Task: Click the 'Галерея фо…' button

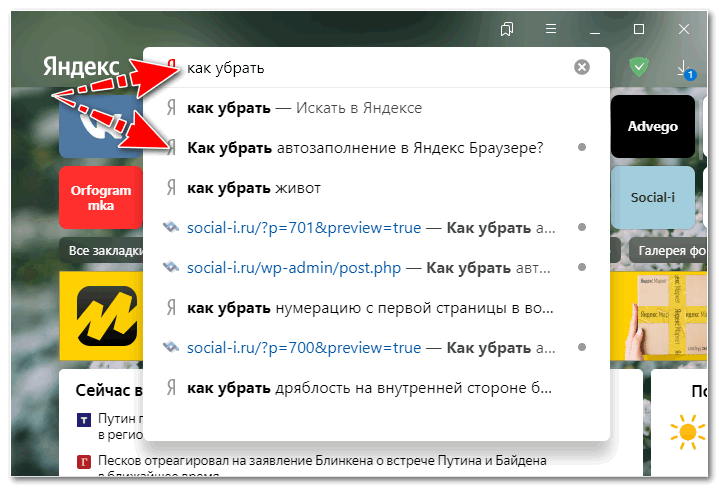Action: click(x=669, y=251)
